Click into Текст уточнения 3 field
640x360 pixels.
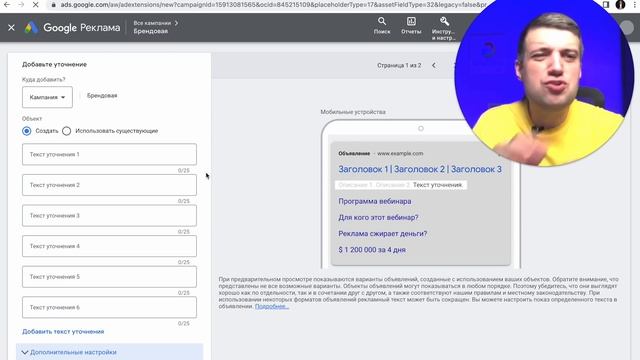109,216
